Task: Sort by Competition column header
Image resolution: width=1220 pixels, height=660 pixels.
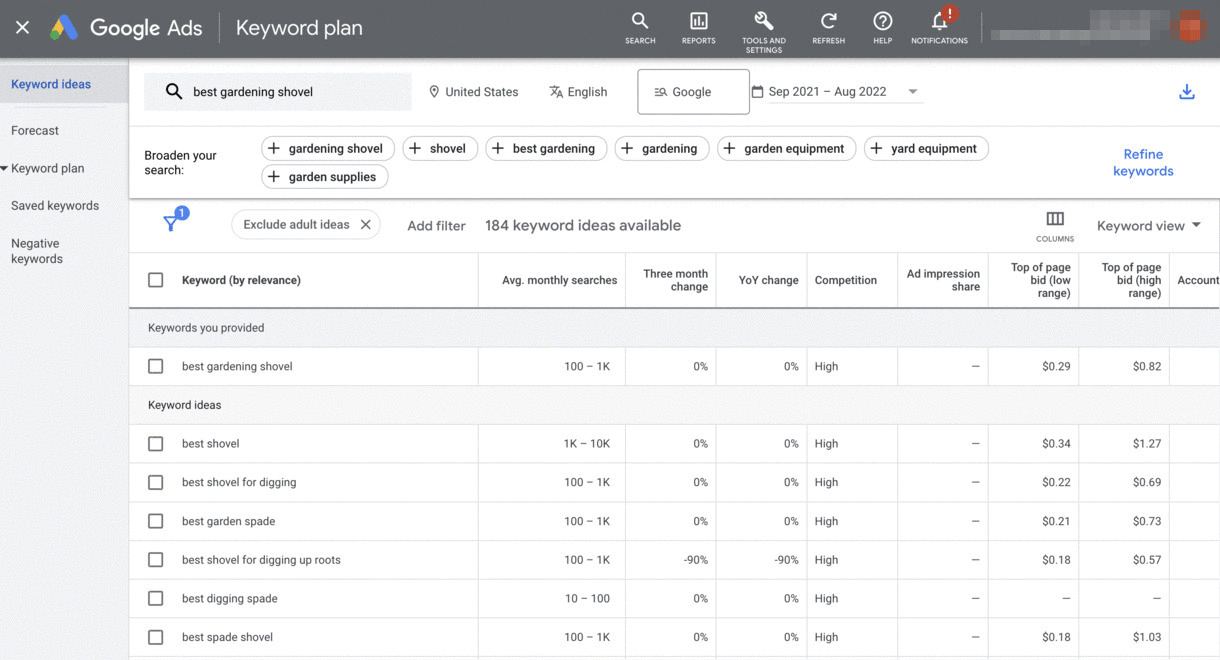Action: 846,280
